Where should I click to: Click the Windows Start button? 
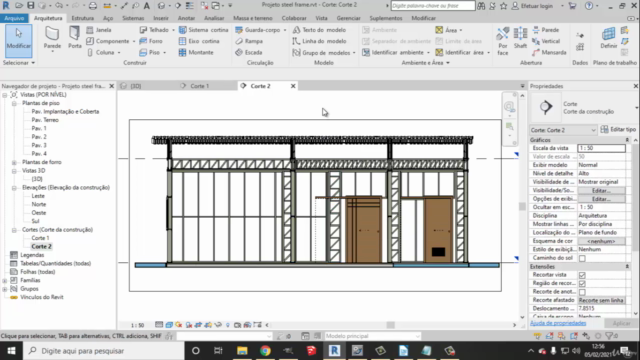pyautogui.click(x=11, y=351)
